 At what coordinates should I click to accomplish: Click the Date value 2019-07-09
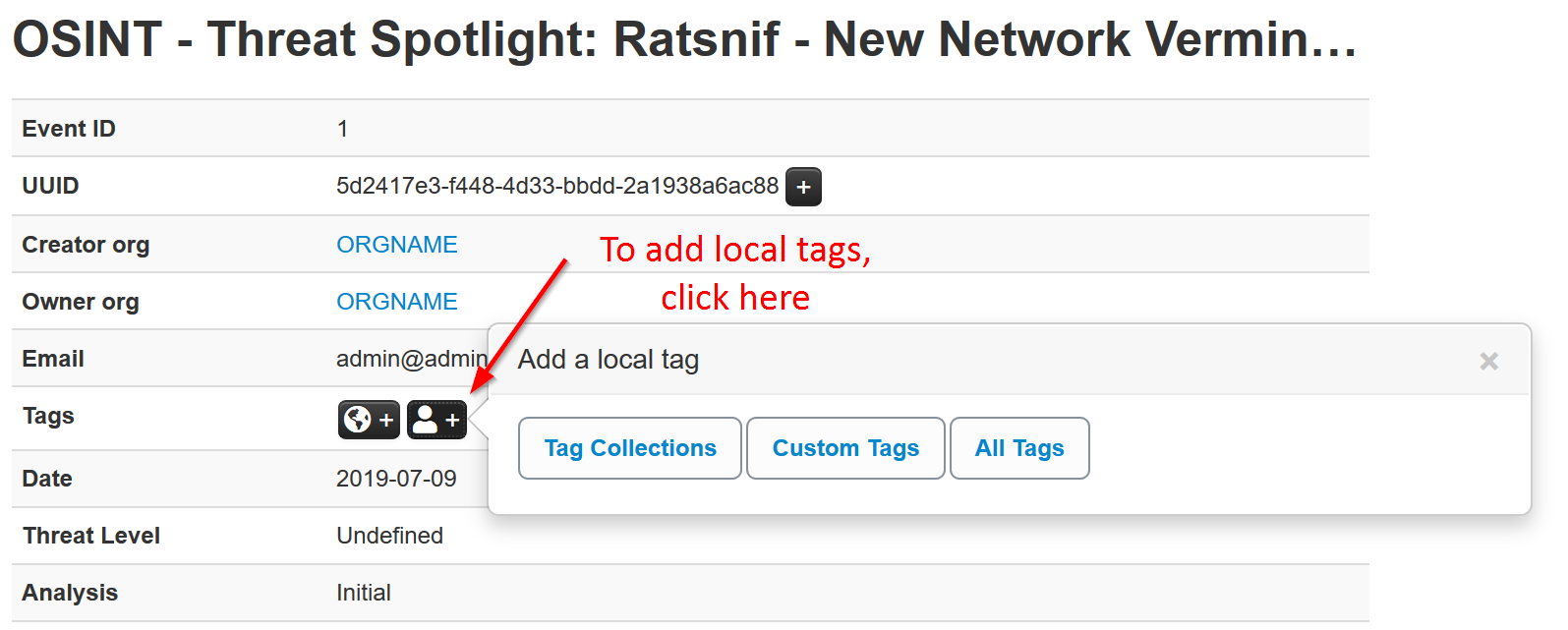click(x=396, y=479)
